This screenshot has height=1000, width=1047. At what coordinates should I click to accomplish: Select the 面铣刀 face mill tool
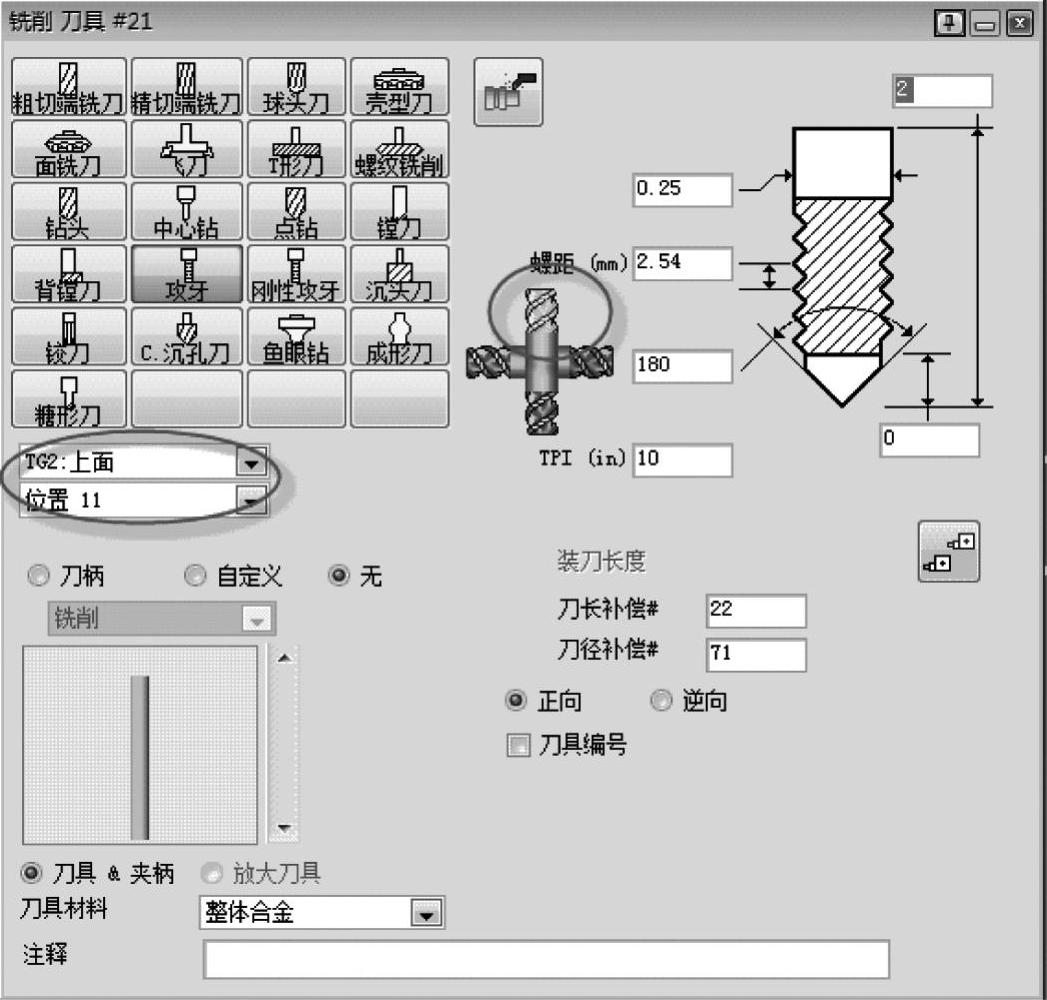point(69,149)
